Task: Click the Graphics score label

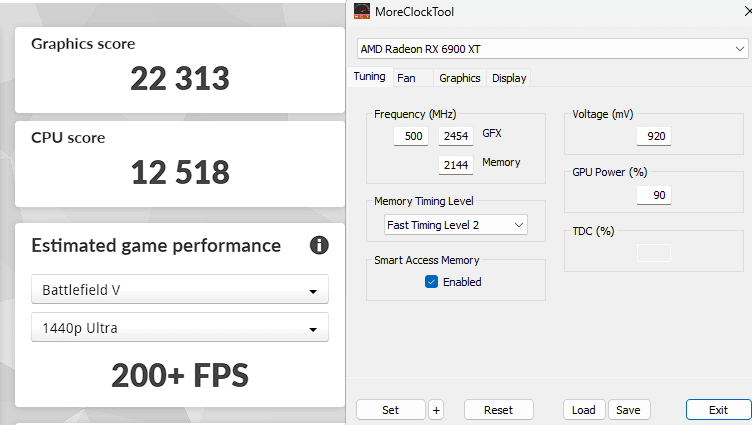Action: tap(83, 44)
